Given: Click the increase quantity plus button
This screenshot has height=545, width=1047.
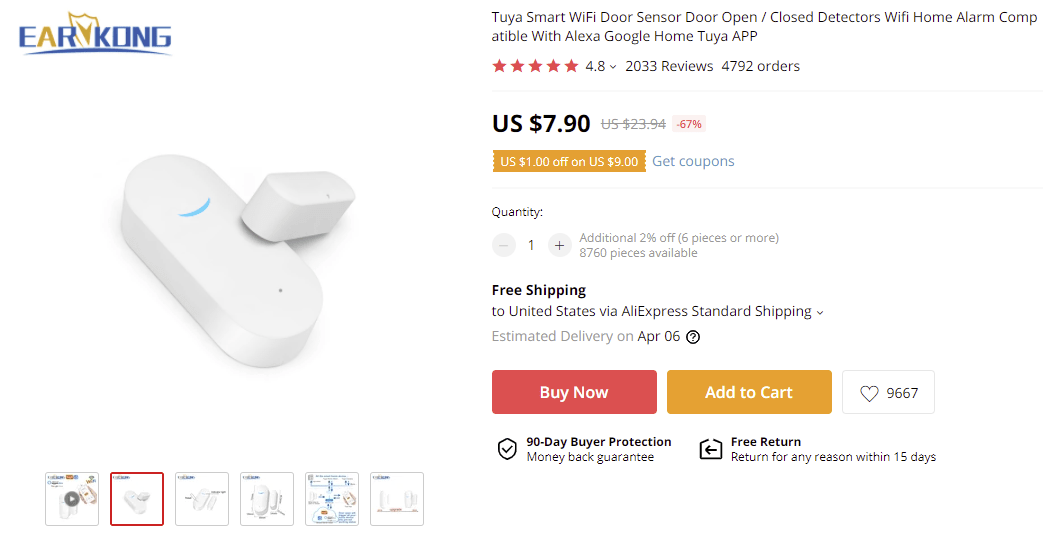Looking at the screenshot, I should coord(559,245).
